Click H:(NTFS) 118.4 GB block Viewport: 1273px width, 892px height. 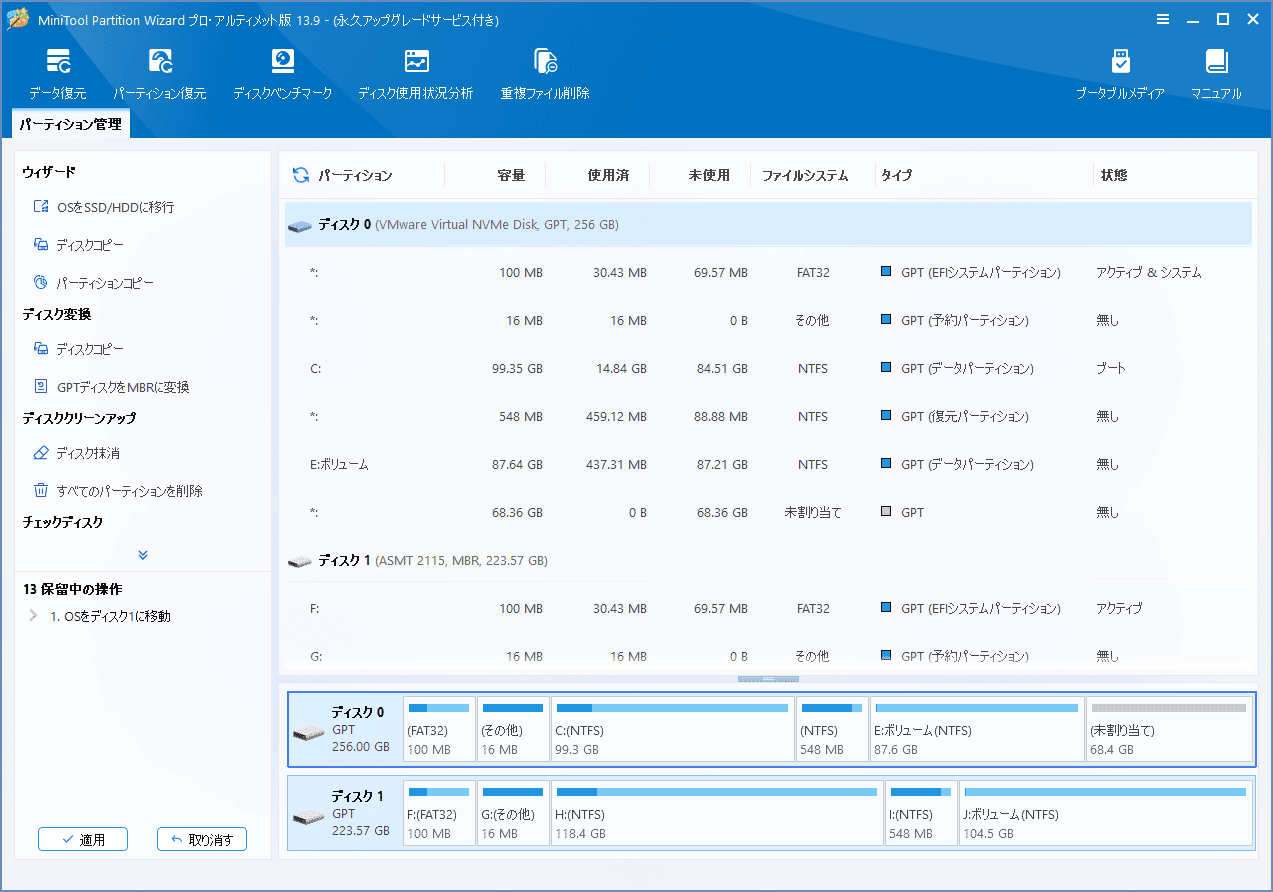[717, 813]
